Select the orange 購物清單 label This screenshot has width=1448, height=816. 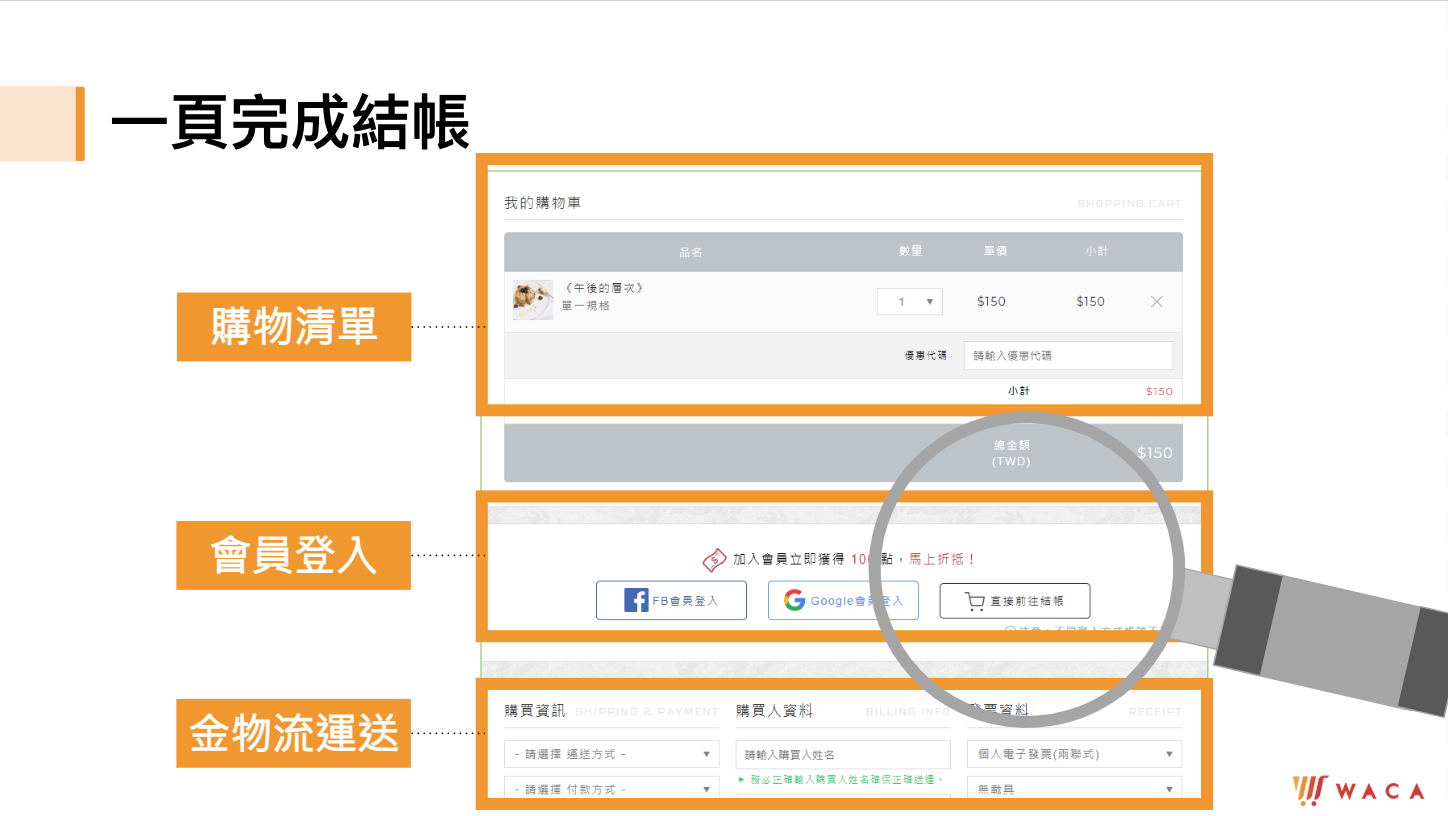[x=294, y=327]
